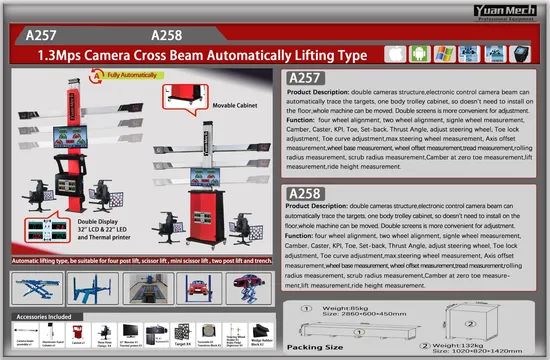Viewport: 550px width, 360px height.
Task: Click the camera beam accessory thumbnail
Action: click(x=25, y=335)
